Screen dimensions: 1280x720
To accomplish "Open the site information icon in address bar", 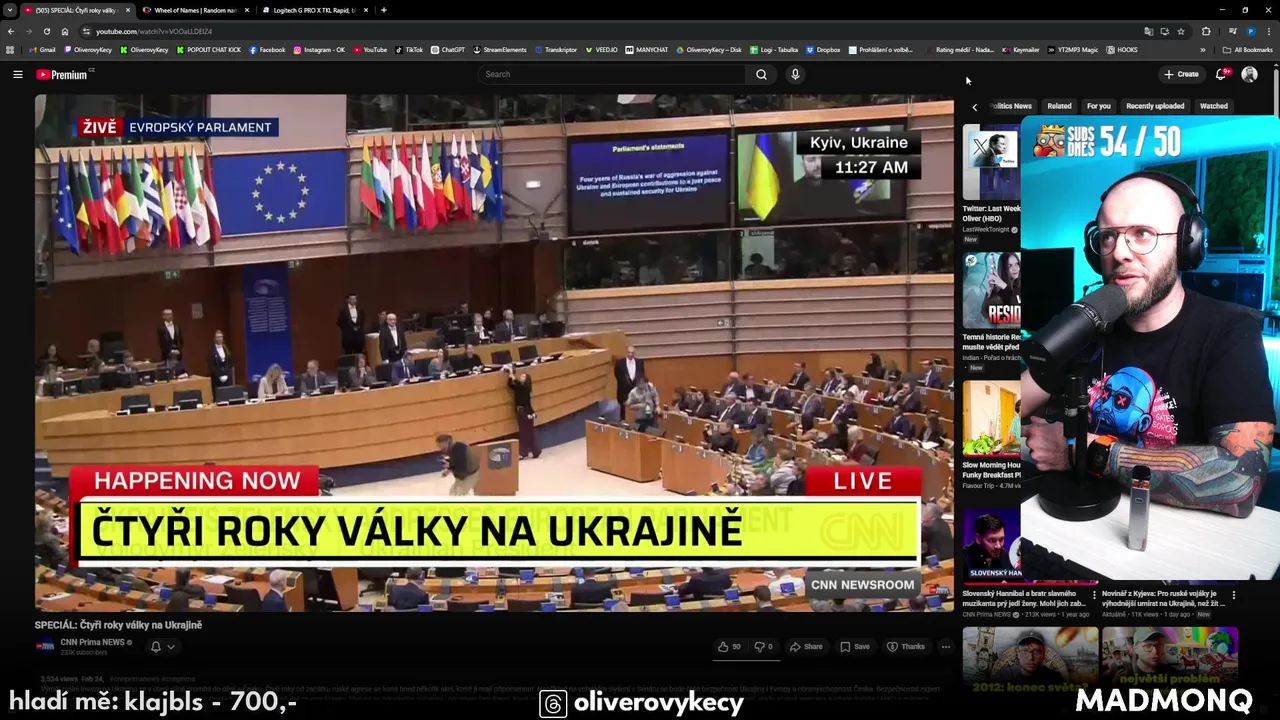I will (x=86, y=31).
